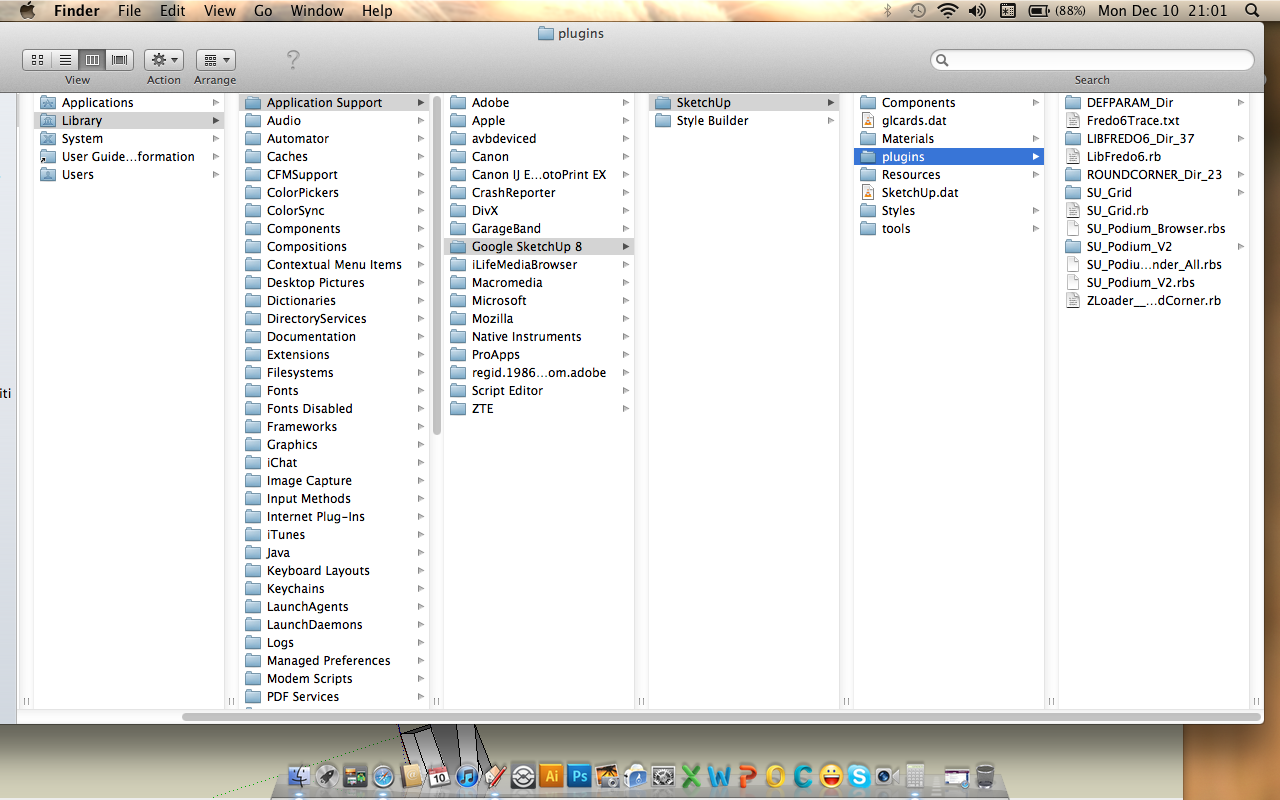Select the Materials folder
The image size is (1280, 800).
907,139
